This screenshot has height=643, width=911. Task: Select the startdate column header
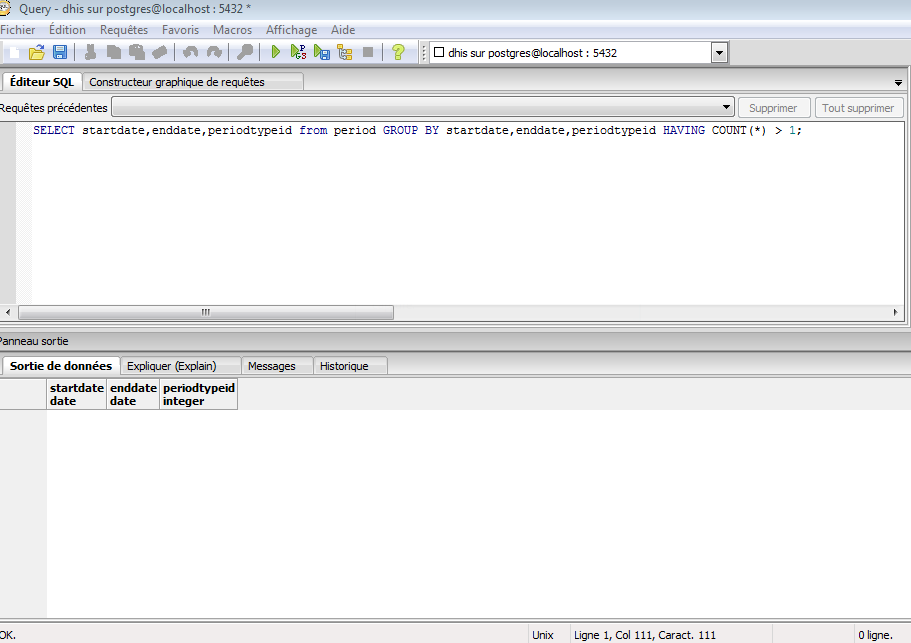pyautogui.click(x=76, y=394)
